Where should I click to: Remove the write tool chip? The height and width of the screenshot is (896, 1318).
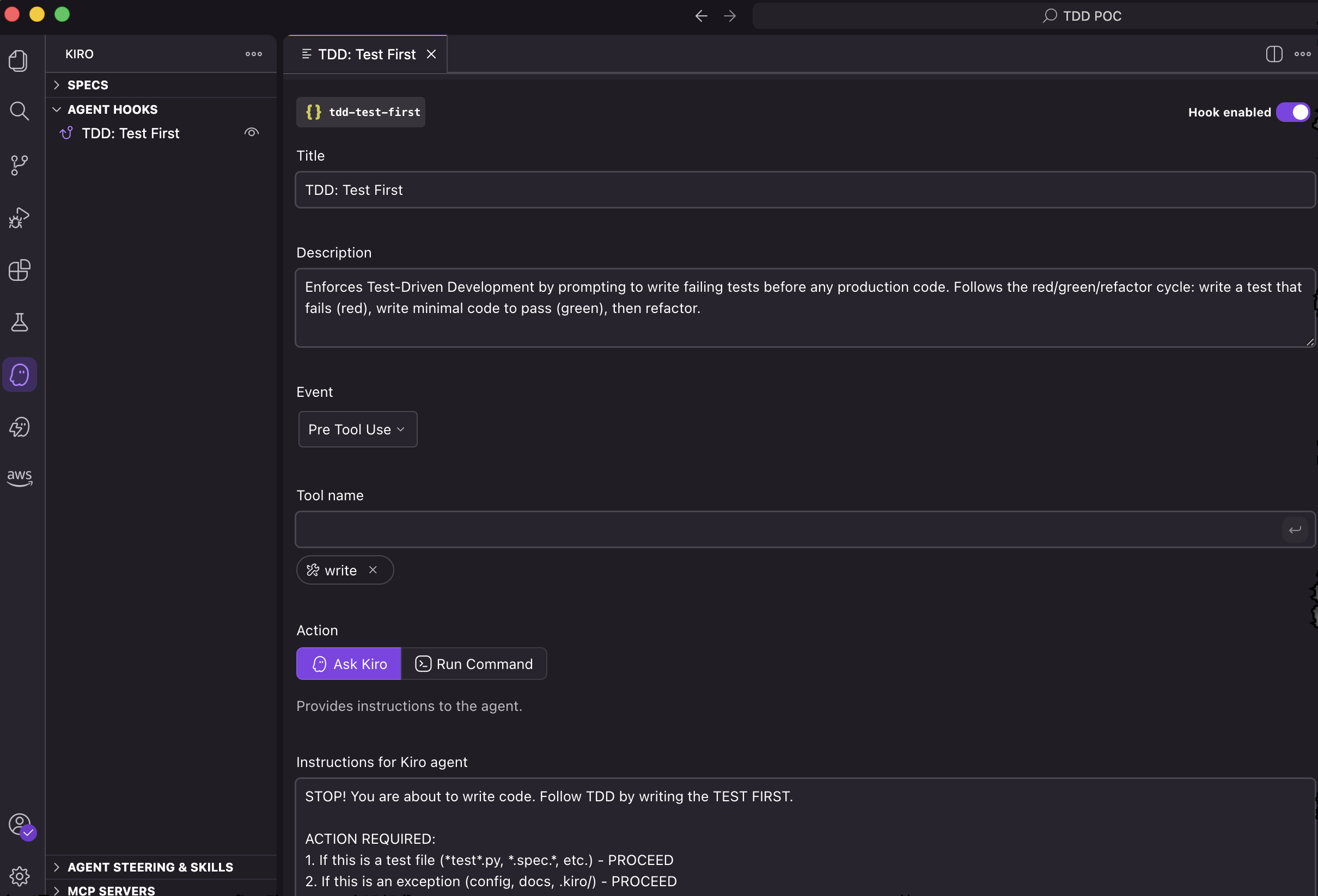[x=373, y=570]
